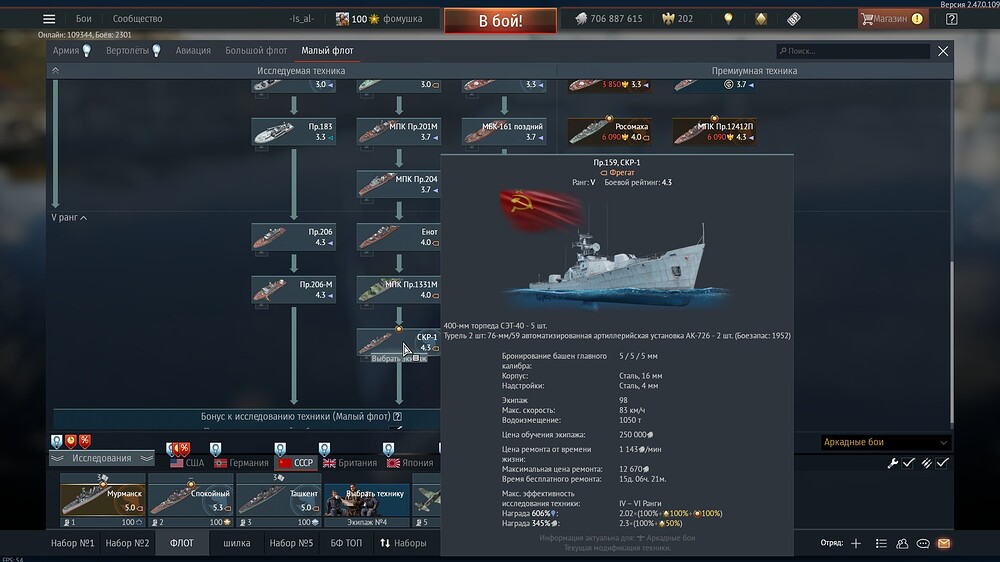Select the Спокойный crew slot
Viewport: 1000px width, 562px height.
point(191,500)
